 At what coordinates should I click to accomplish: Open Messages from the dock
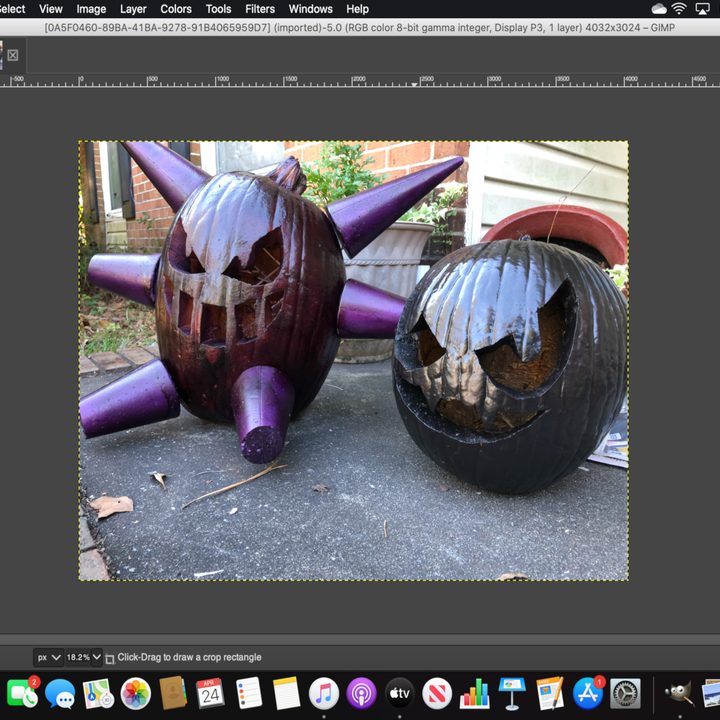click(60, 693)
